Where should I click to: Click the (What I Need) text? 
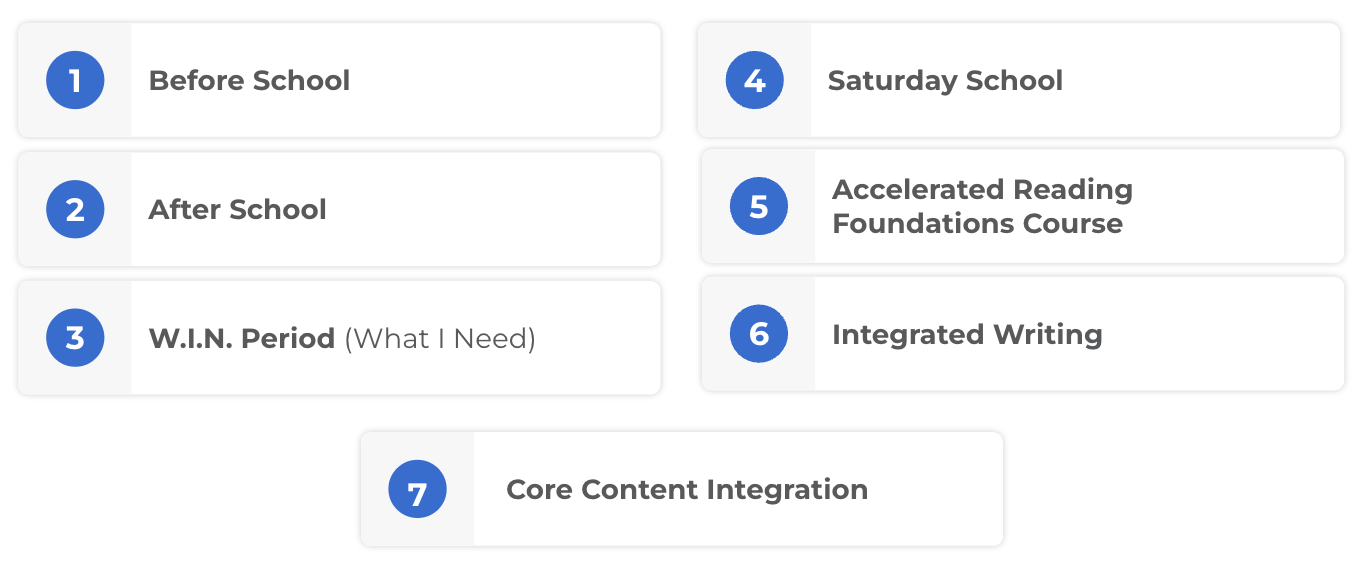click(x=440, y=339)
